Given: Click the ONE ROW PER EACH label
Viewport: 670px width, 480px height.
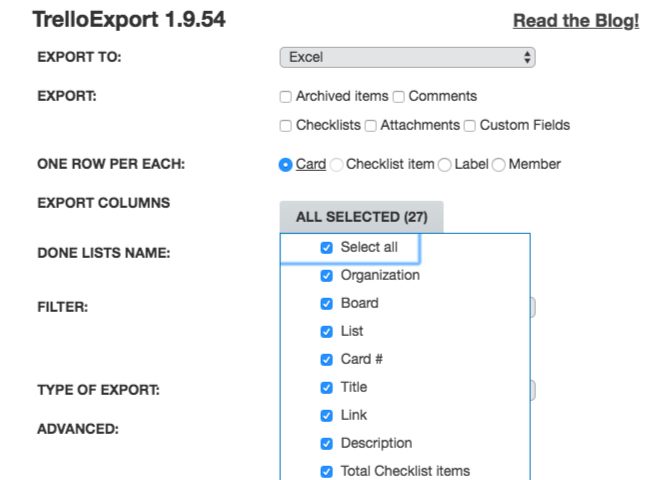Looking at the screenshot, I should [111, 164].
